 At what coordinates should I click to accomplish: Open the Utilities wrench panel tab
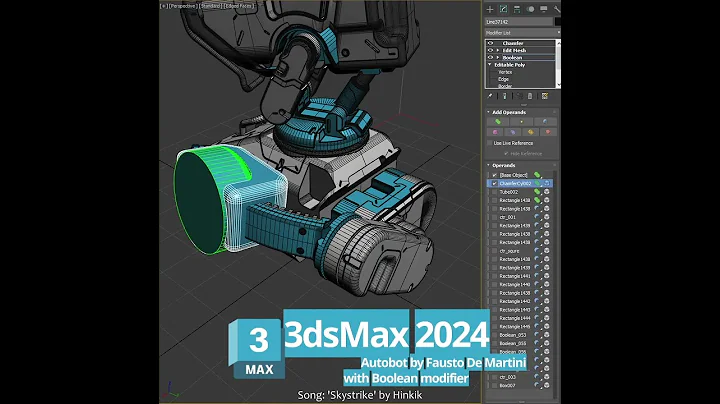[557, 9]
